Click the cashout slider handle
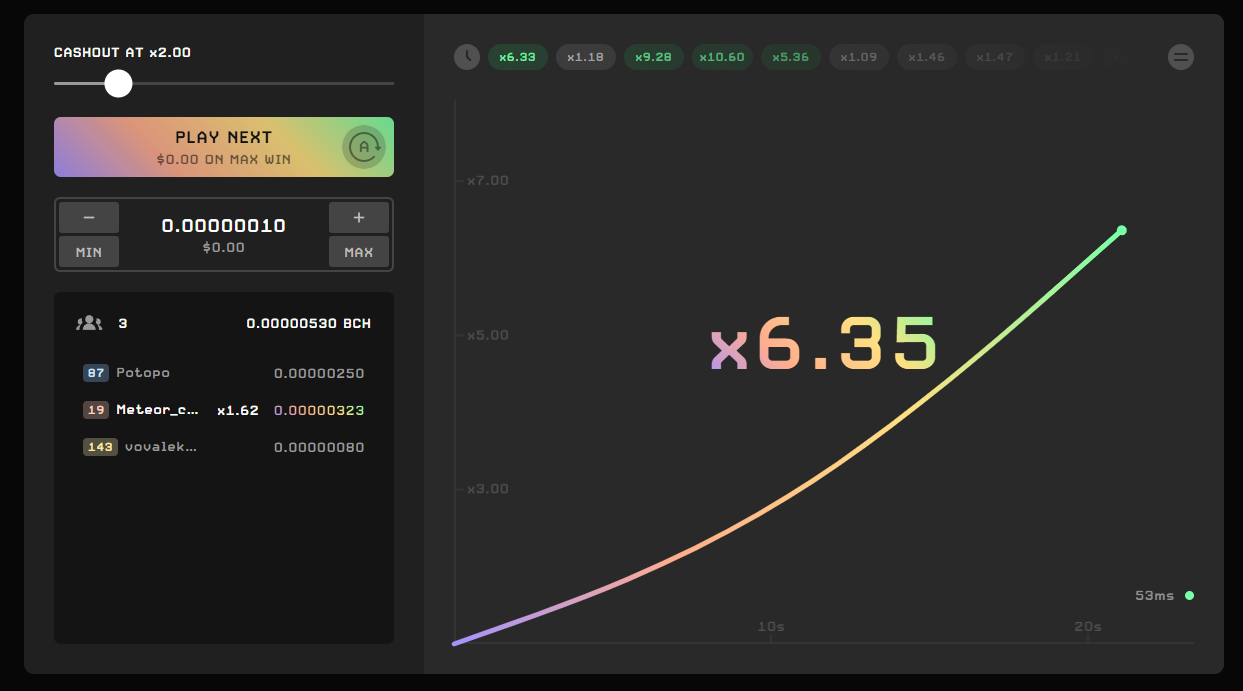 coord(119,84)
